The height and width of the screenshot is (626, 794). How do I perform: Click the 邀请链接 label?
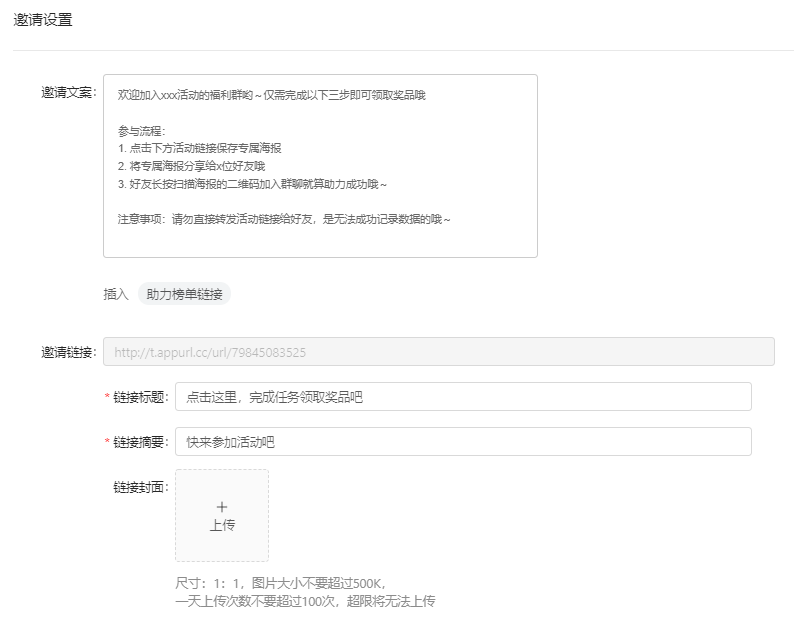coord(69,352)
